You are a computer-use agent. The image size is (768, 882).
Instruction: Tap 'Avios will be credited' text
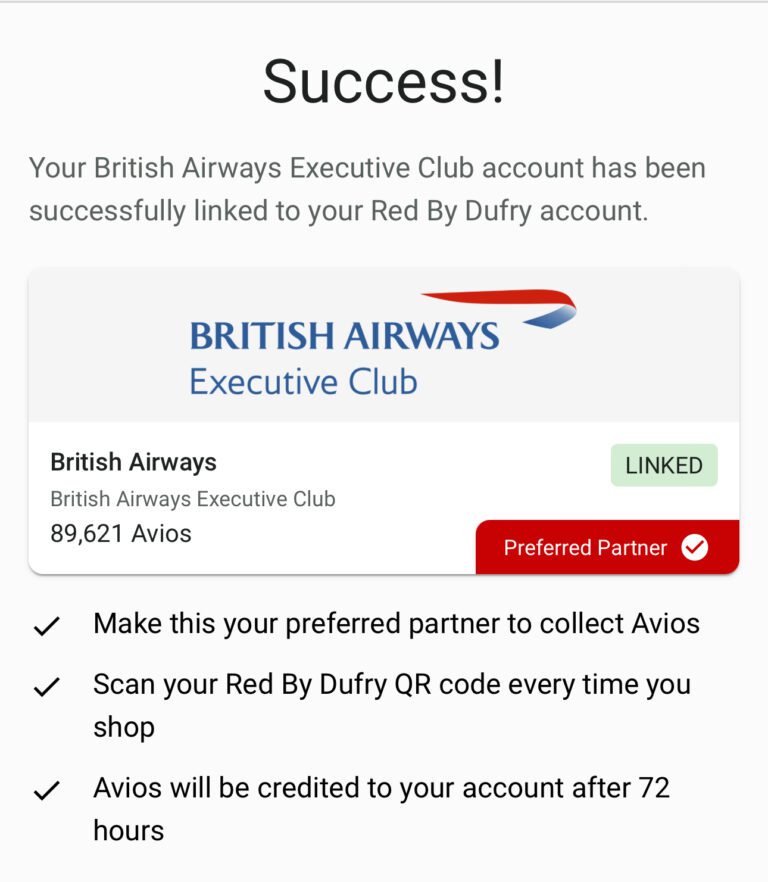pyautogui.click(x=381, y=788)
